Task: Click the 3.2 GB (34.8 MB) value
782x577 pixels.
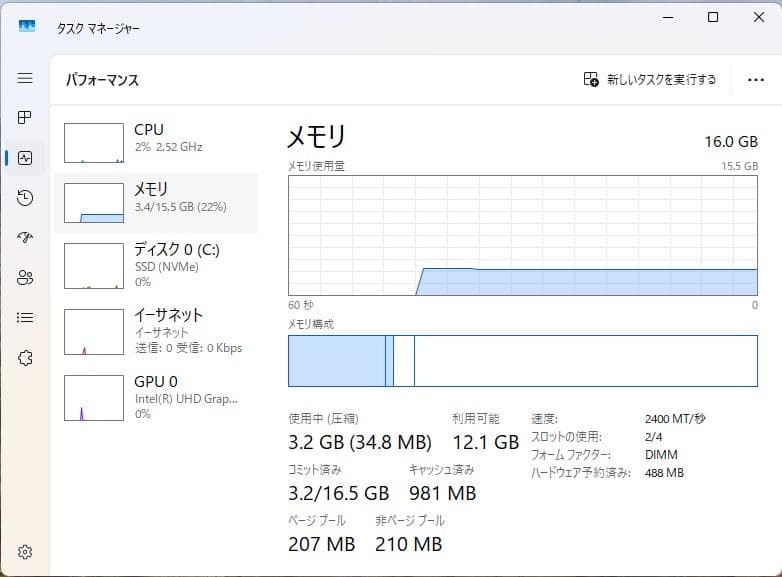Action: [360, 442]
